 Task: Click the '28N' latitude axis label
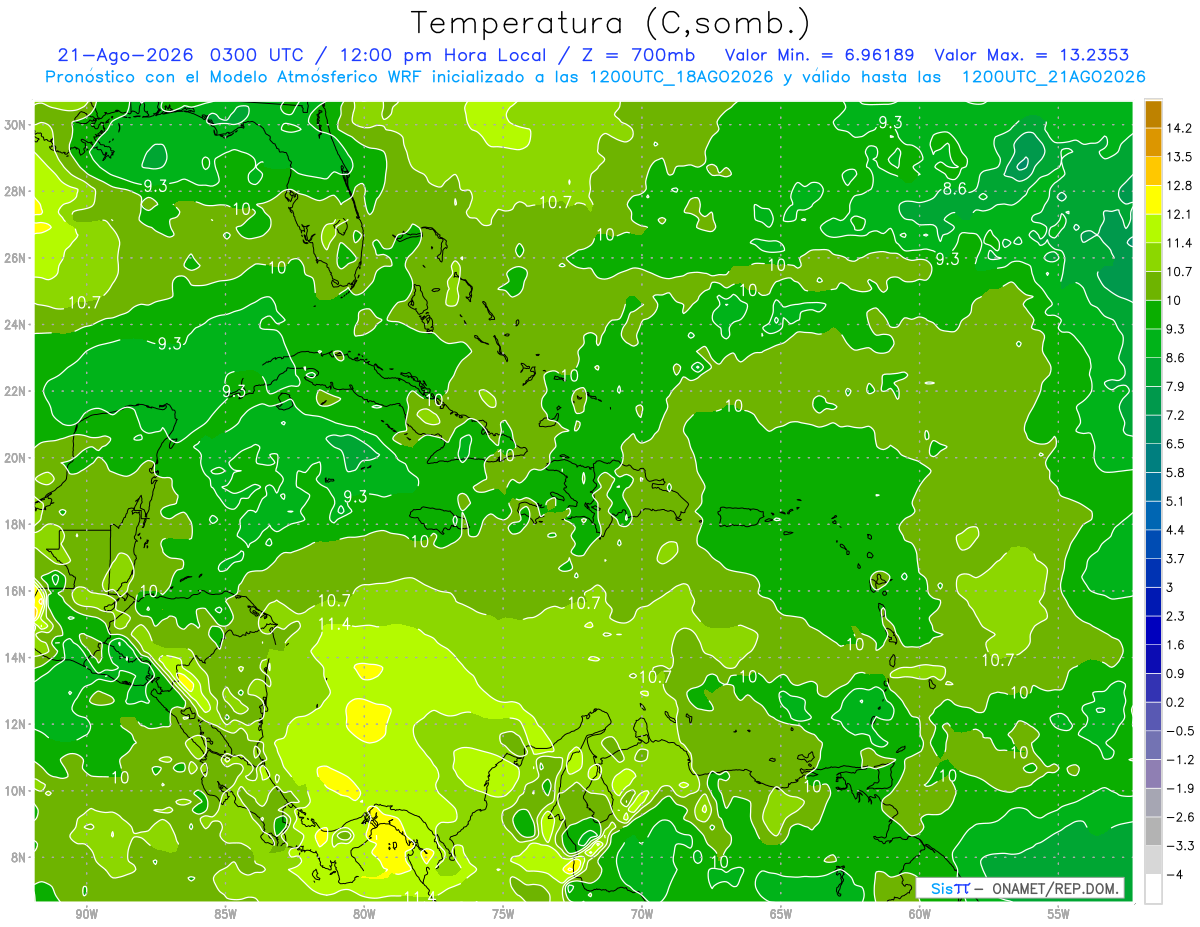pos(15,191)
